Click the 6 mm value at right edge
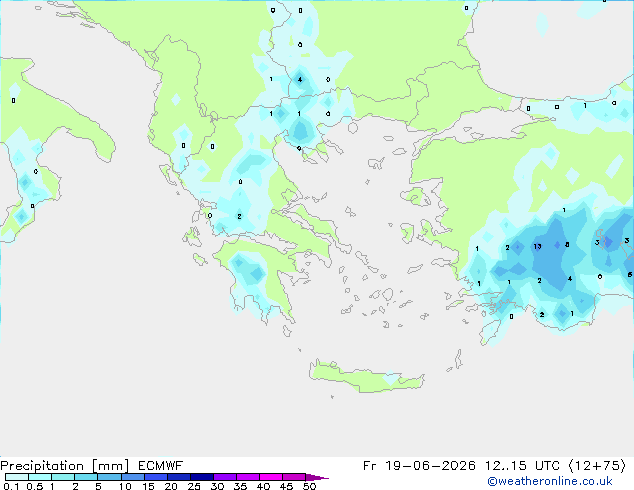 point(630,275)
